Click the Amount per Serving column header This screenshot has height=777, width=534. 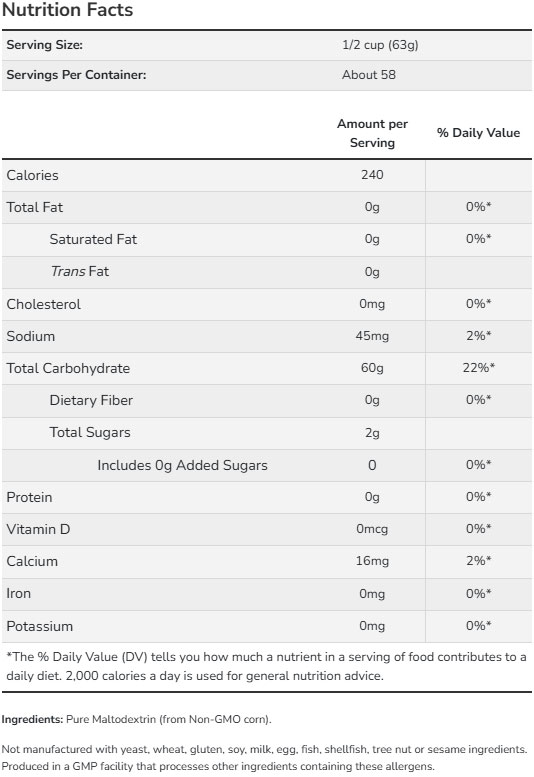click(x=373, y=133)
